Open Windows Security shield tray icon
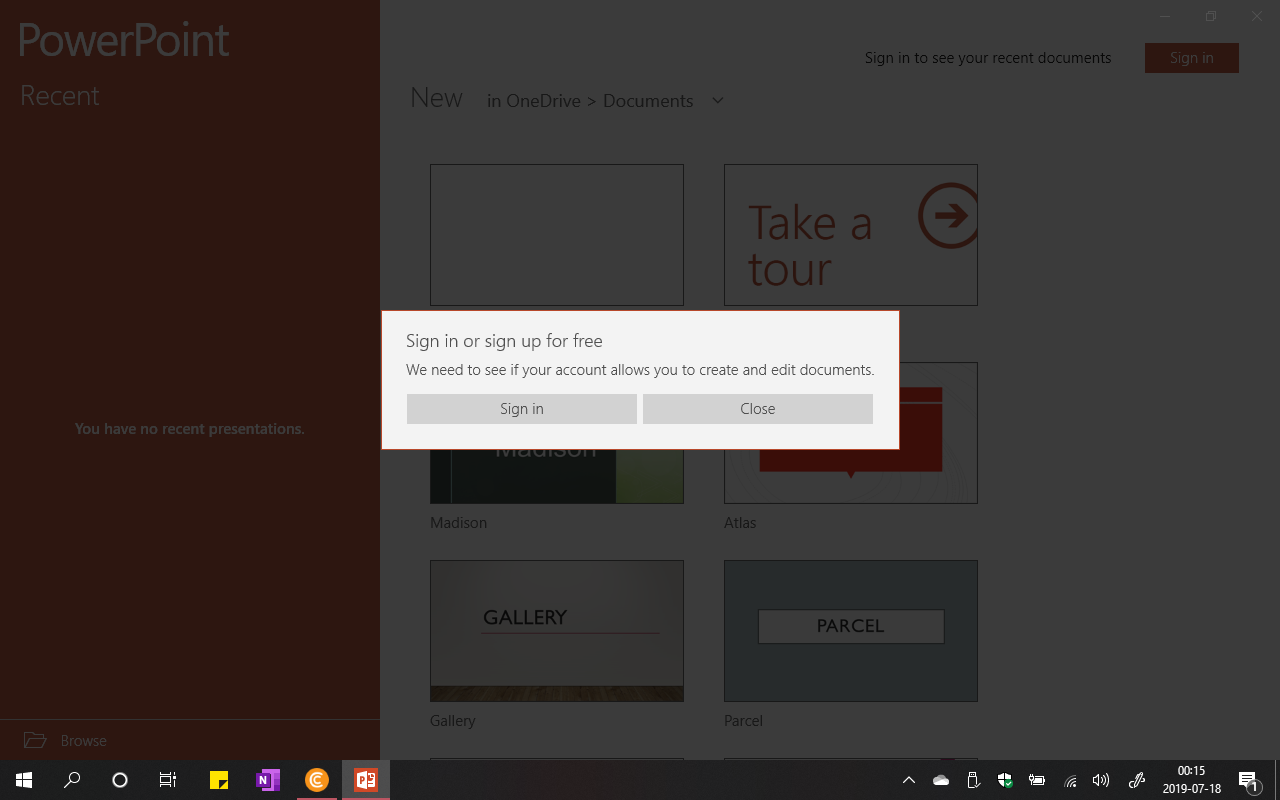The image size is (1280, 800). [1005, 780]
